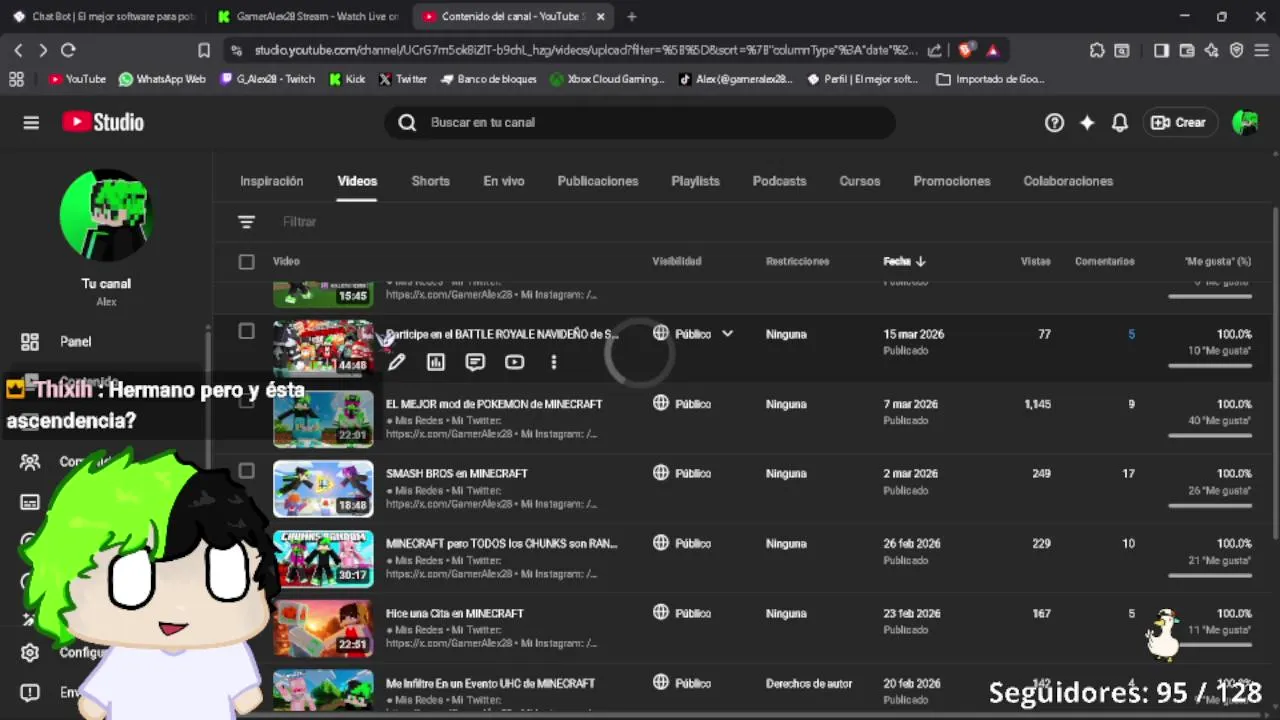The height and width of the screenshot is (720, 1280).
Task: Open three-dot options for BATTLE ROYALE video
Action: [553, 362]
